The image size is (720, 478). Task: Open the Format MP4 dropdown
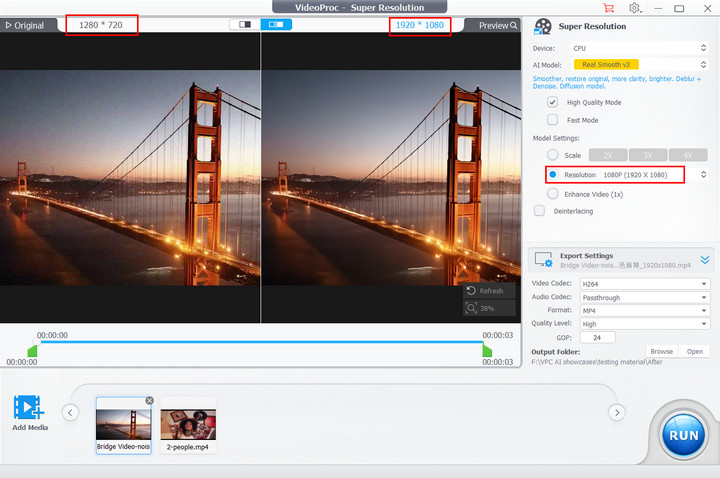point(644,311)
